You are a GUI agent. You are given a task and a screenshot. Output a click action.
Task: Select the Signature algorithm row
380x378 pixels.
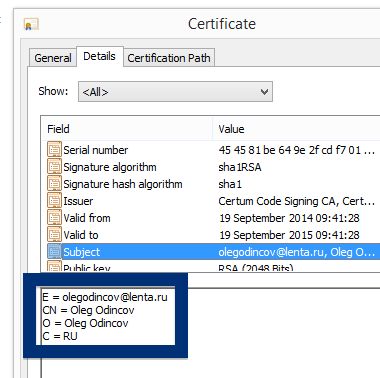click(x=211, y=167)
